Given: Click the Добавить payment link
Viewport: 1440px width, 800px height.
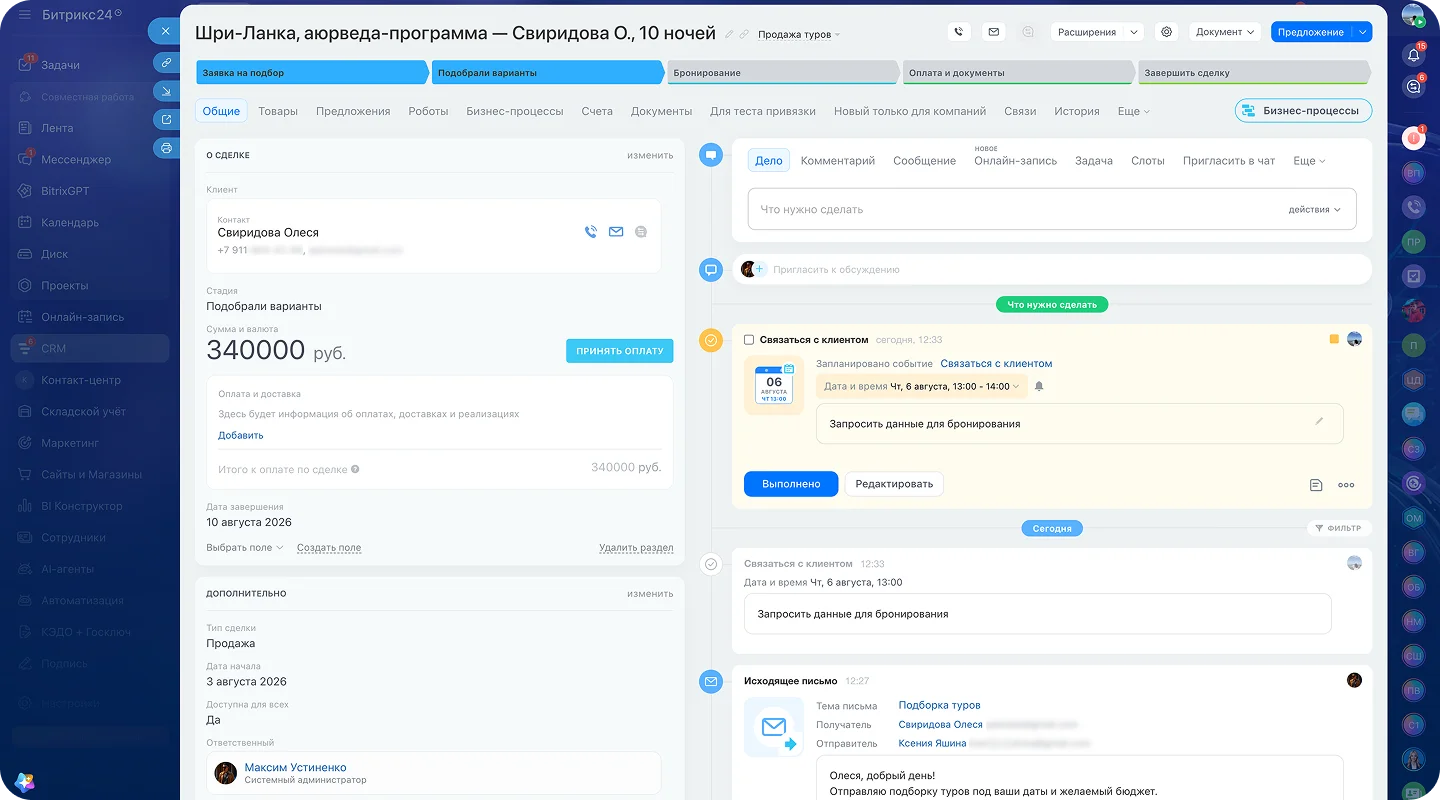Looking at the screenshot, I should [241, 436].
